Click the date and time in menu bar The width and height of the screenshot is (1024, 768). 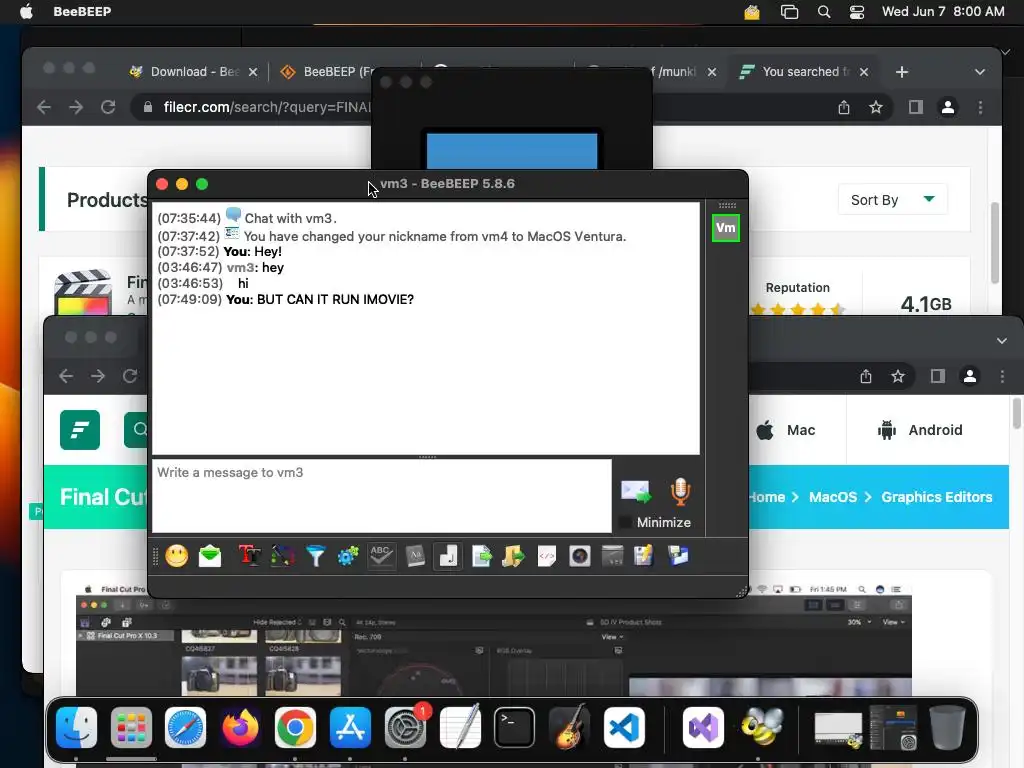tap(943, 12)
